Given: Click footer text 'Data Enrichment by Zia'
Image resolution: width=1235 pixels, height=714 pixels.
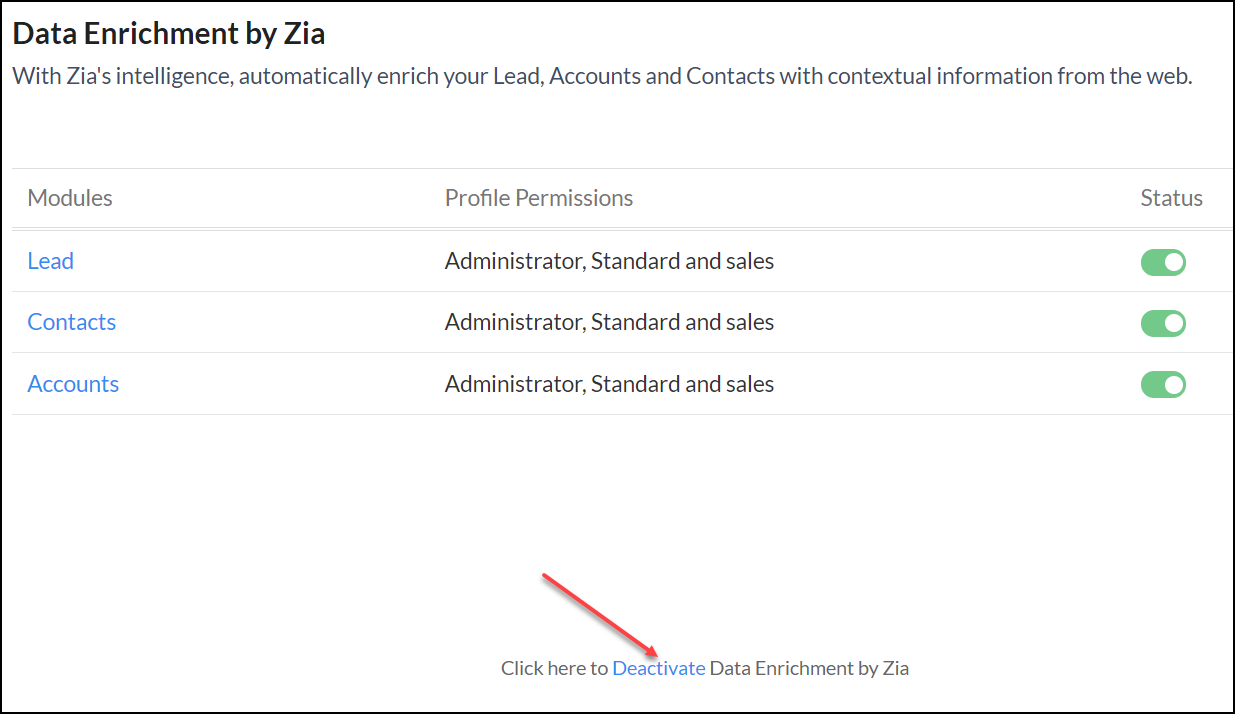Looking at the screenshot, I should [x=809, y=668].
